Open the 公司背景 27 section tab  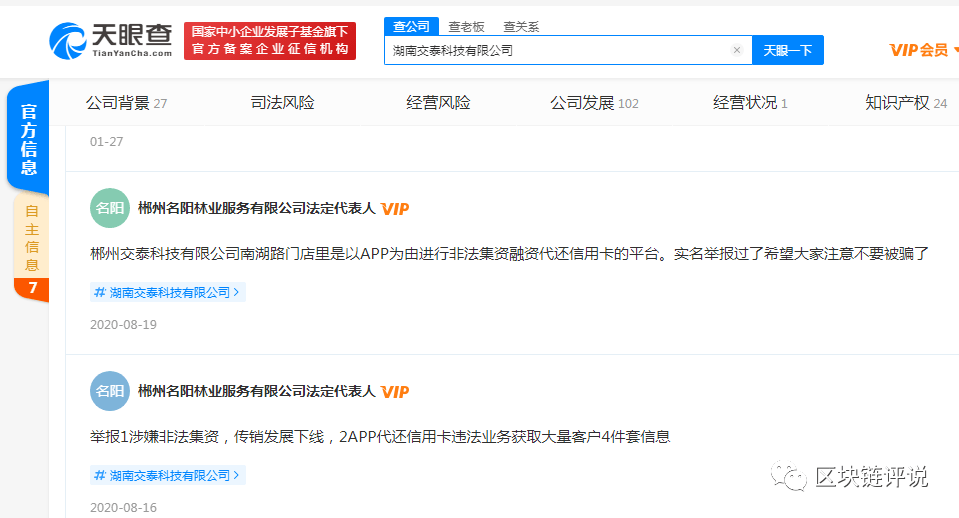pos(127,103)
